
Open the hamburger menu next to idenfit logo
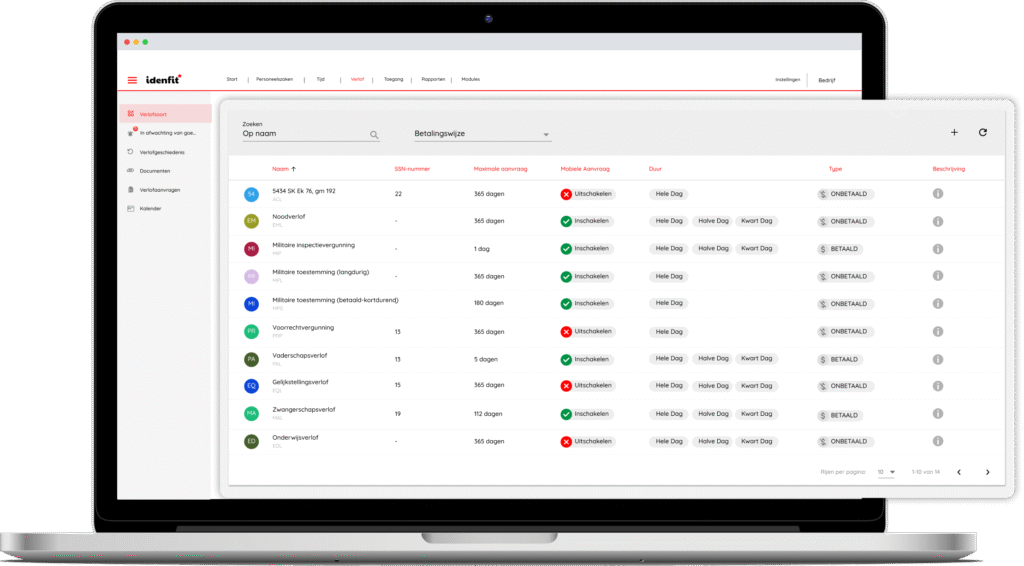pos(132,80)
